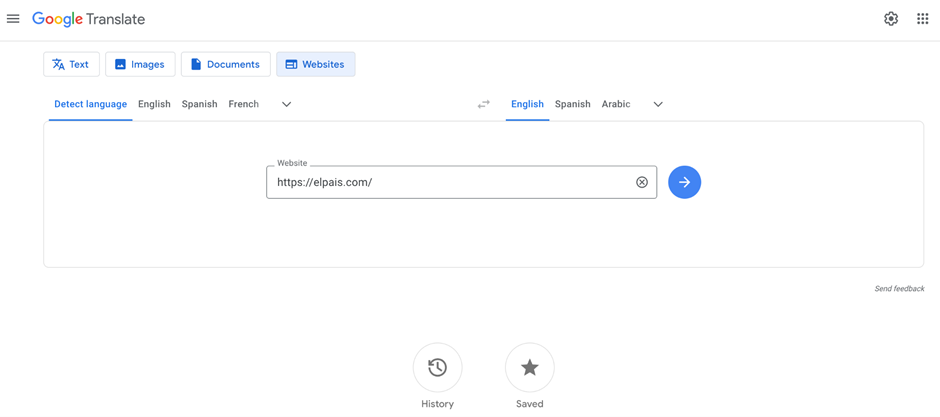940x417 pixels.
Task: Expand more source languages chevron
Action: [x=287, y=104]
